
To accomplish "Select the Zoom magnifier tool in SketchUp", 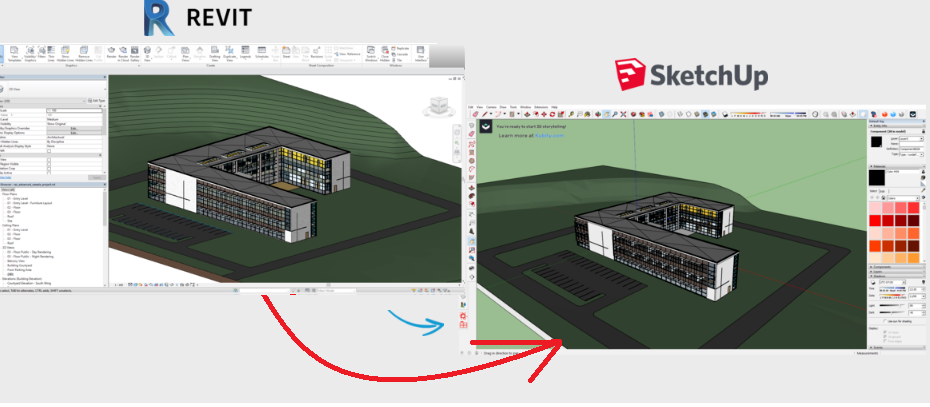I will pyautogui.click(x=615, y=114).
